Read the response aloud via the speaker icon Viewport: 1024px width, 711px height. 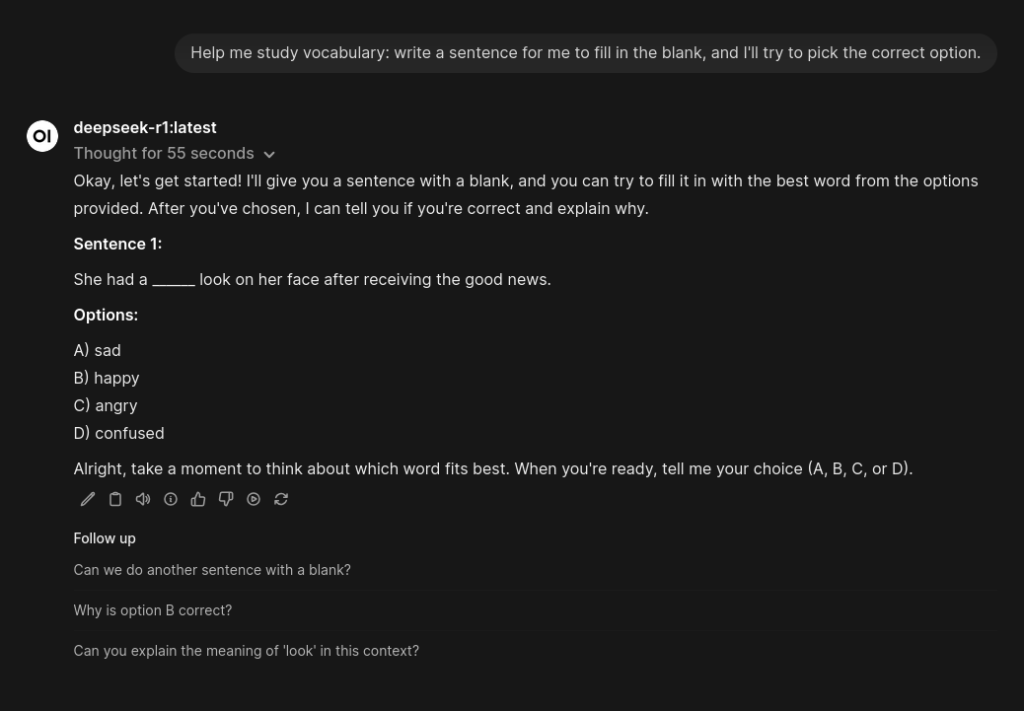[143, 498]
